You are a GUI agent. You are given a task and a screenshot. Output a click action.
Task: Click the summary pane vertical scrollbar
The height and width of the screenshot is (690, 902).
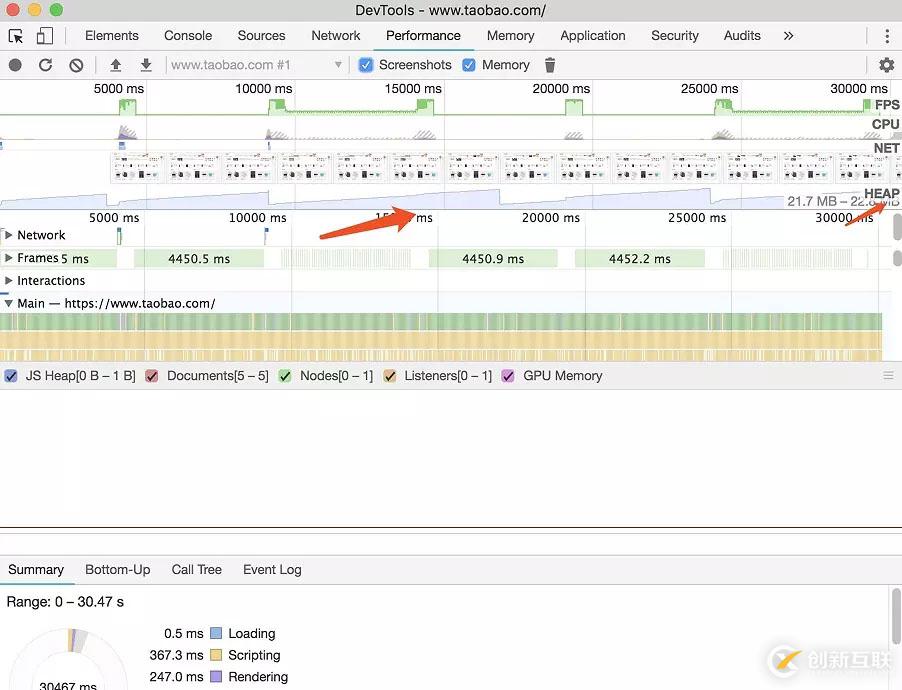click(896, 617)
